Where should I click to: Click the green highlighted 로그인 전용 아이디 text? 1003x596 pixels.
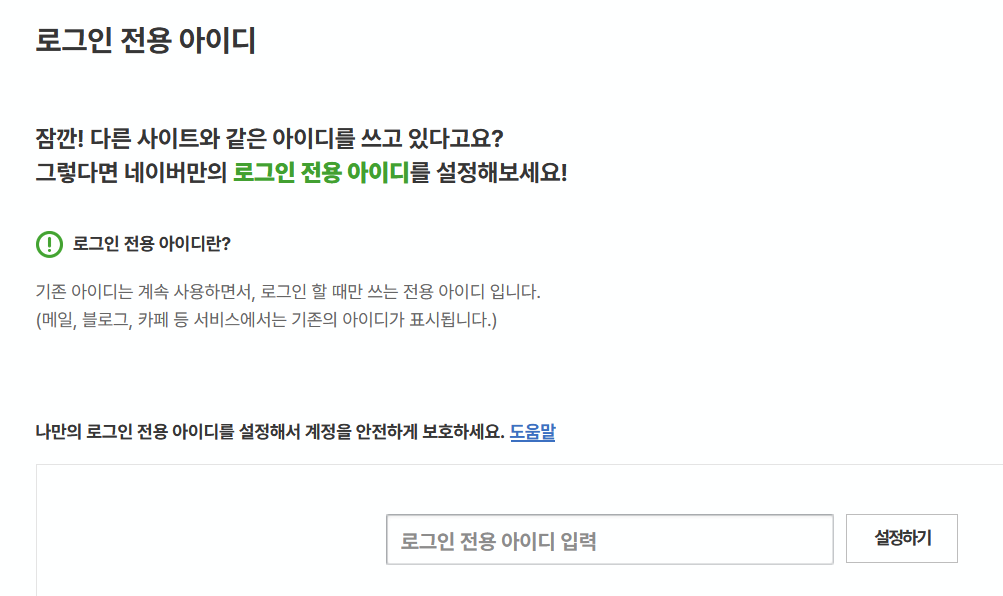tap(321, 172)
